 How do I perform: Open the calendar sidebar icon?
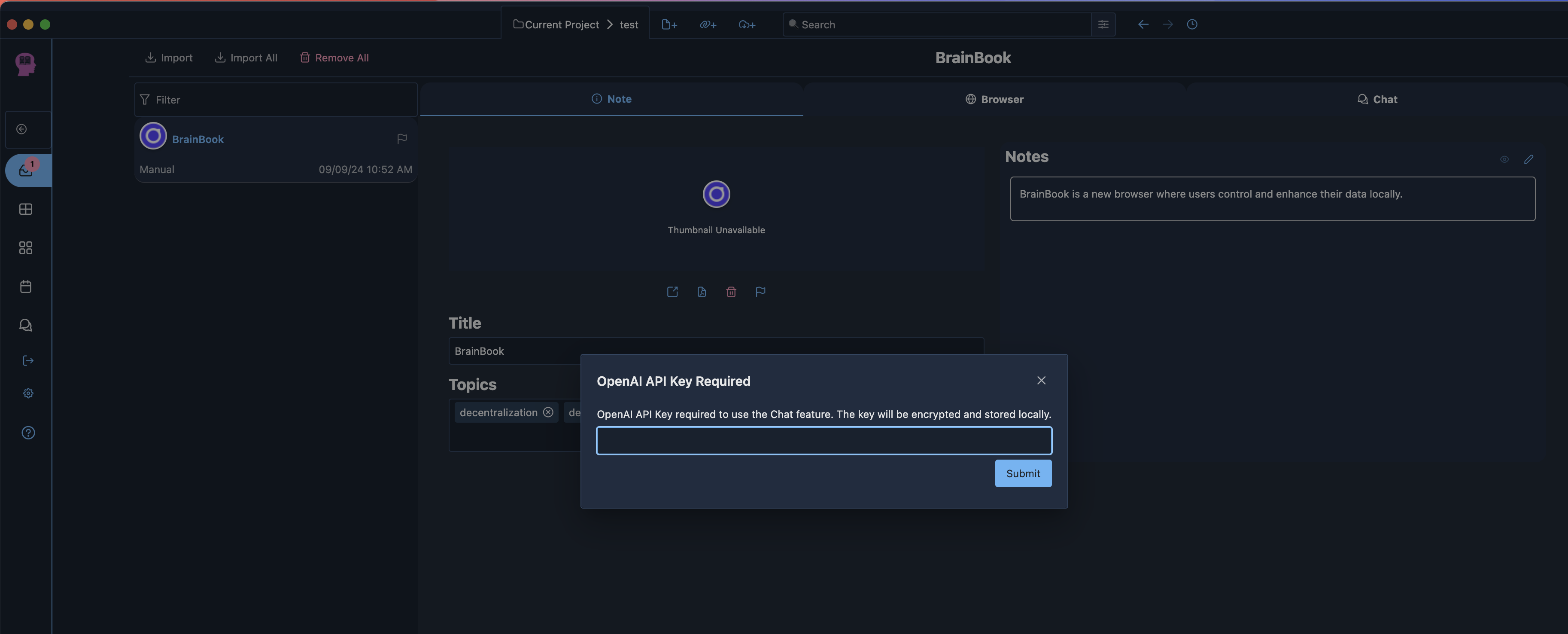coord(26,286)
